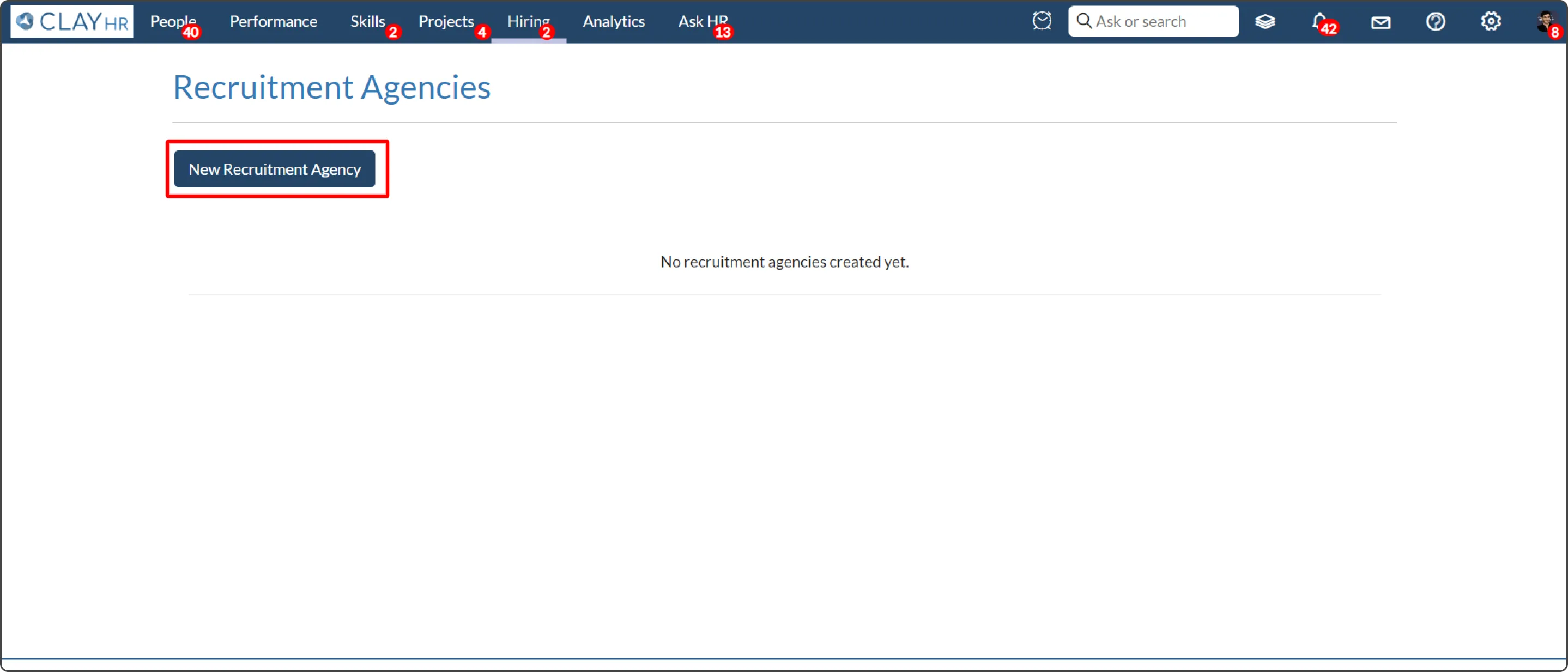This screenshot has height=672, width=1568.
Task: Click the ClayHR logo
Action: [x=72, y=21]
